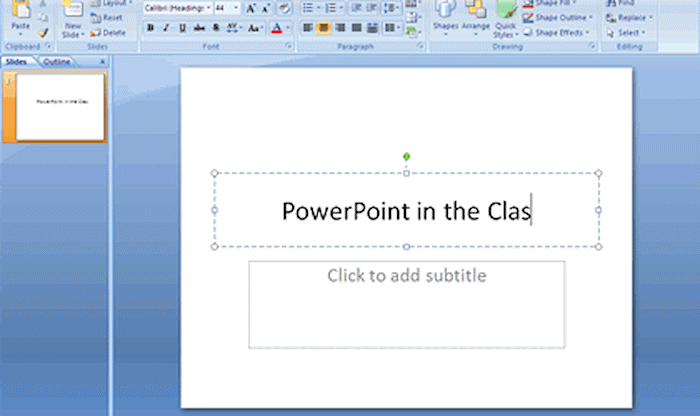Increase the list indent level
Image resolution: width=700 pixels, height=416 pixels.
coord(371,8)
